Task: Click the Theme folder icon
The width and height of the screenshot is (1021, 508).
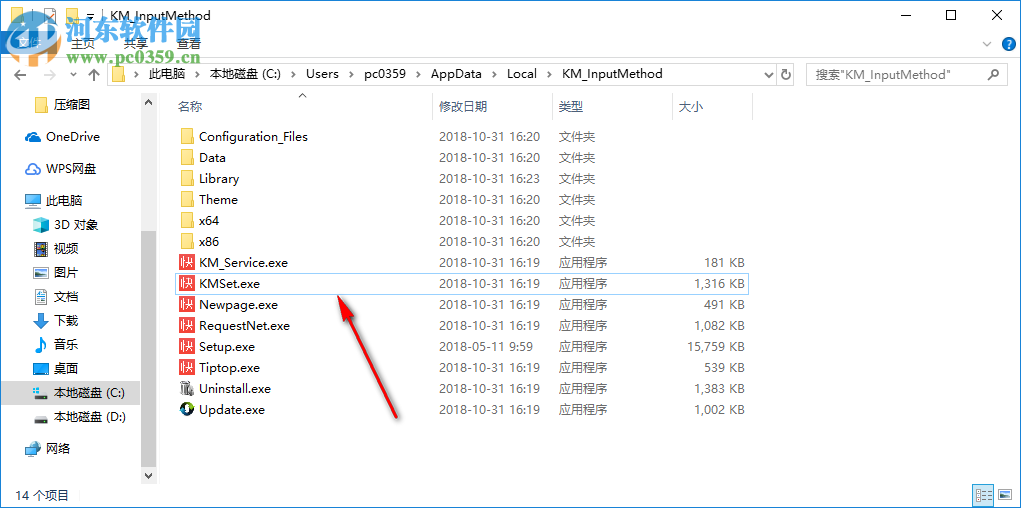Action: (x=188, y=199)
